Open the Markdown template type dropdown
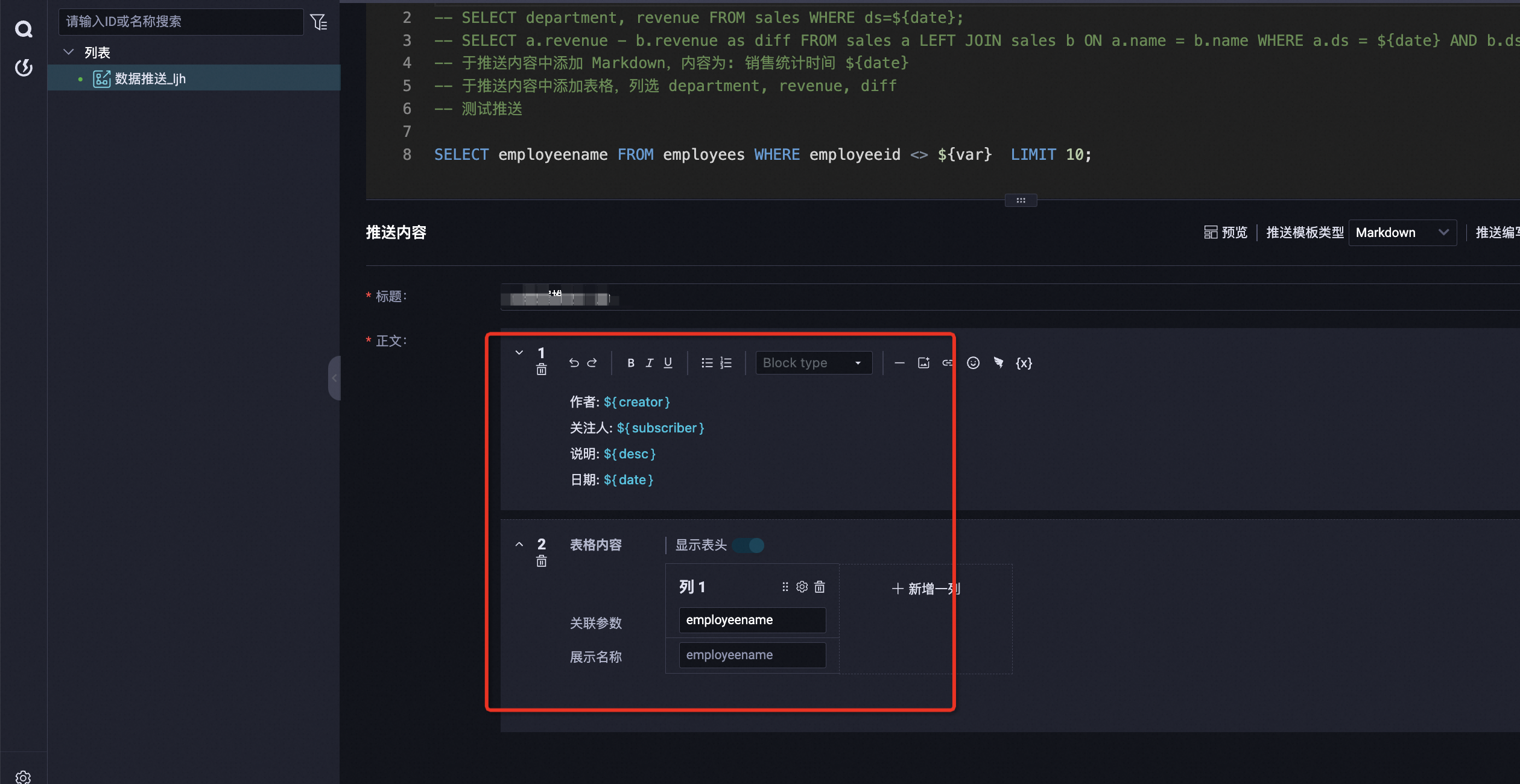Viewport: 1520px width, 784px height. pyautogui.click(x=1402, y=232)
